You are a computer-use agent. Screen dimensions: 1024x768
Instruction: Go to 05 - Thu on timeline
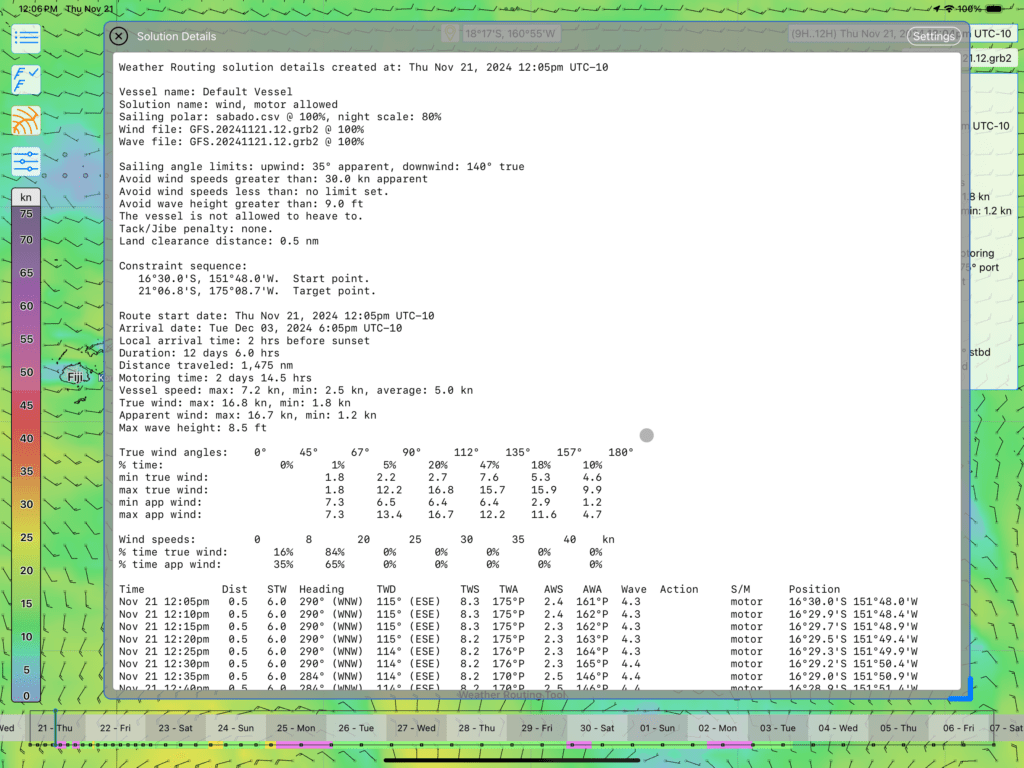pos(898,729)
